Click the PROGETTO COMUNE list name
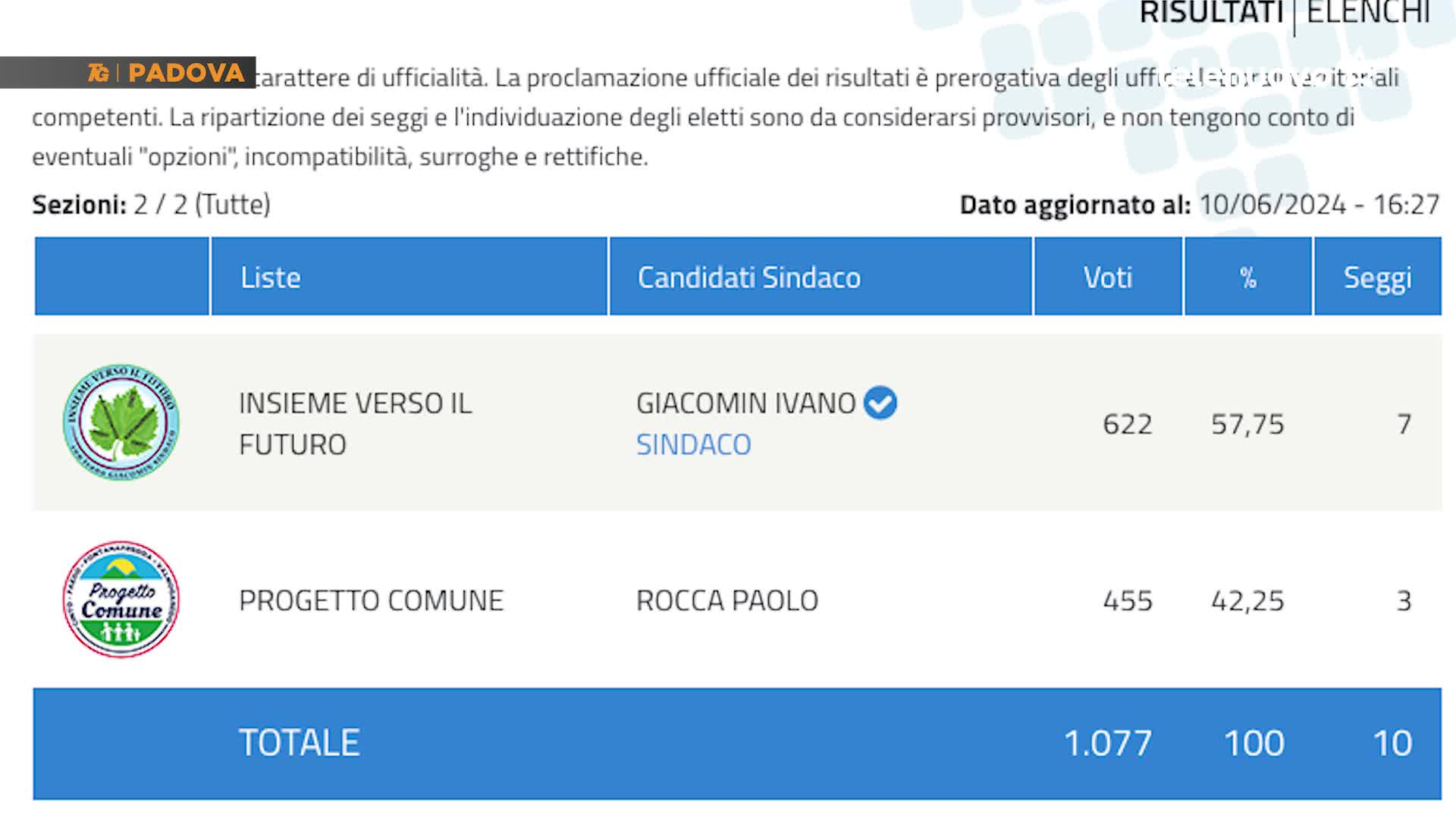Image resolution: width=1456 pixels, height=819 pixels. pos(372,601)
